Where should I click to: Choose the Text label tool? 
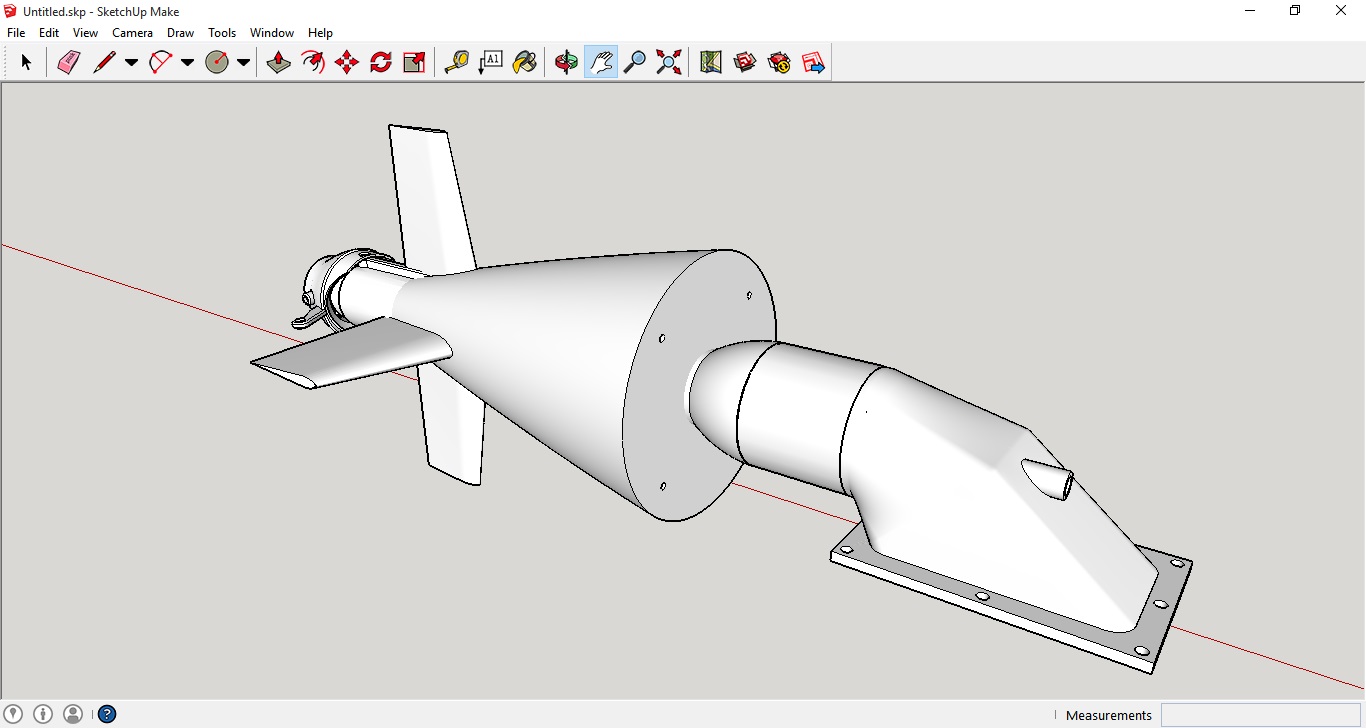(x=491, y=63)
